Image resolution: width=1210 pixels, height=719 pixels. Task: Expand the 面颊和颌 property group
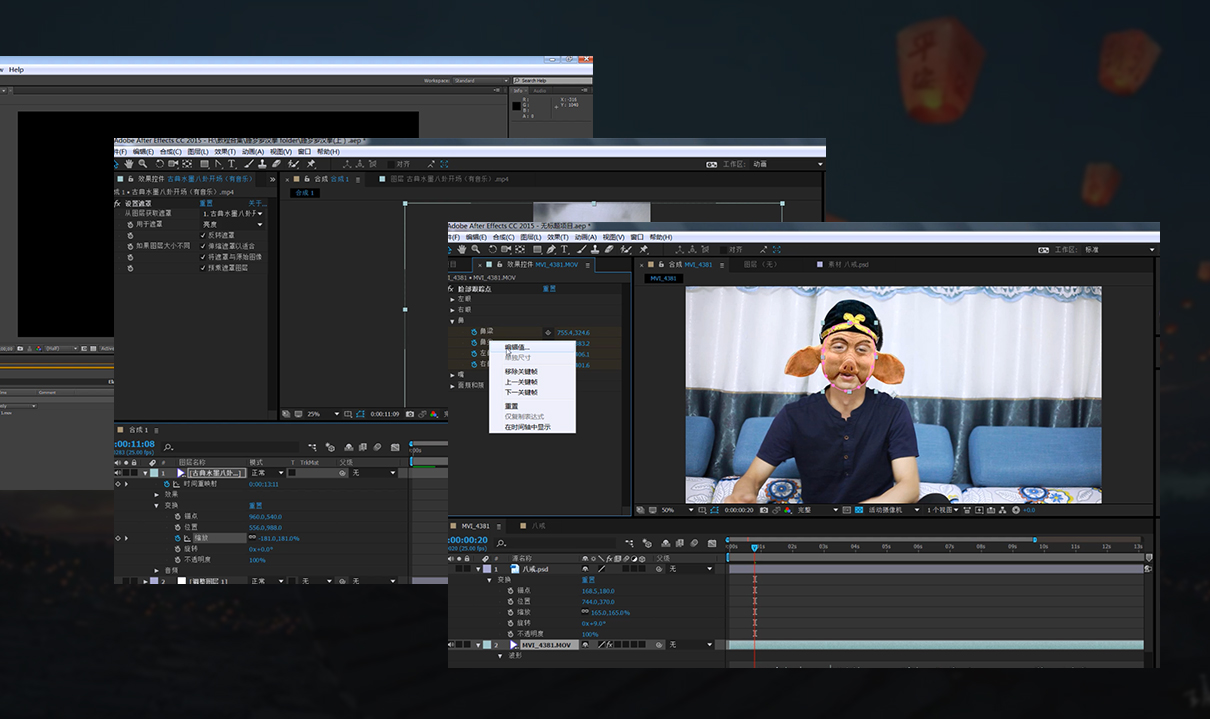click(x=452, y=384)
